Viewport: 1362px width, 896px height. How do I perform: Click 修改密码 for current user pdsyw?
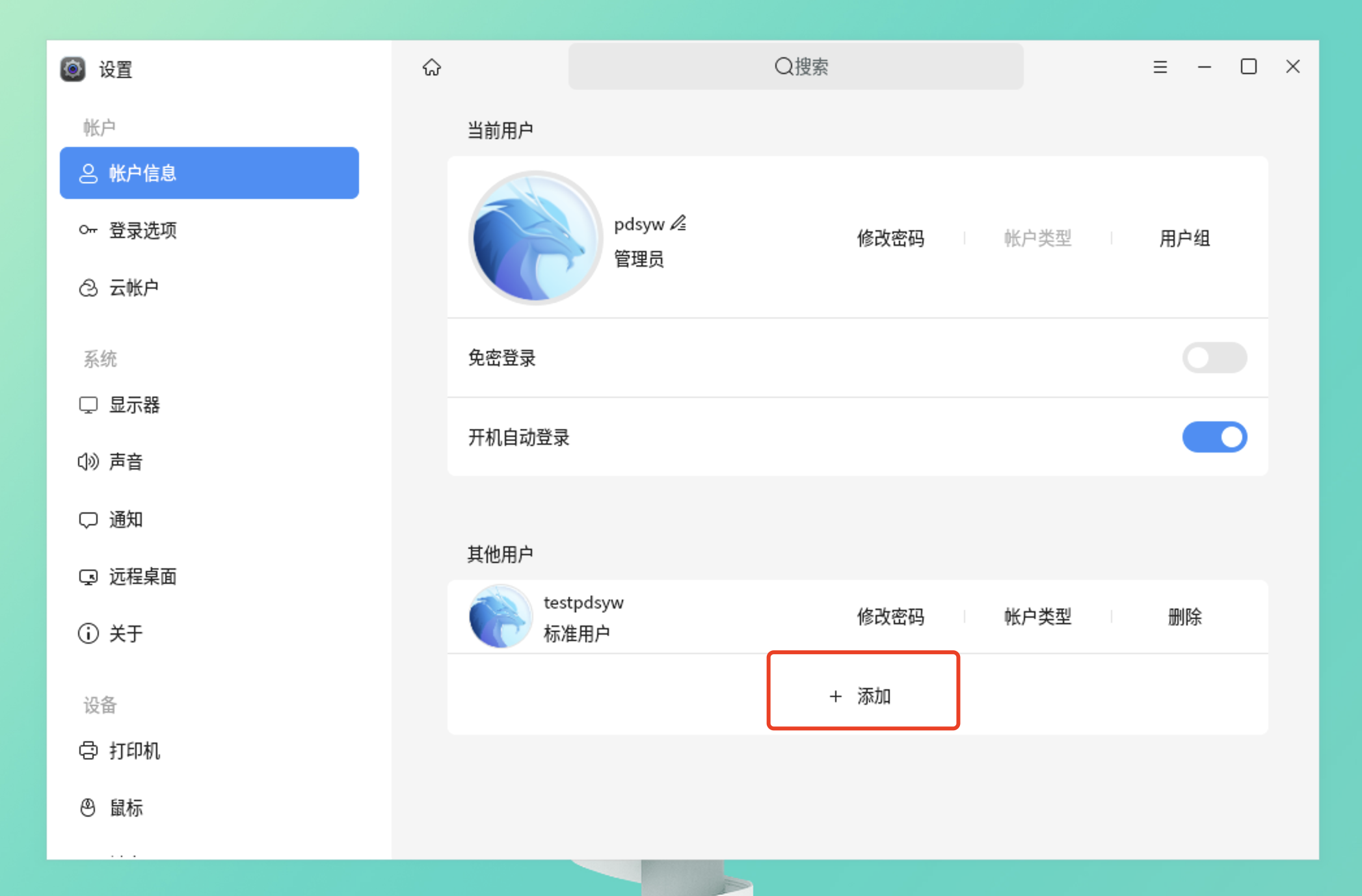[890, 239]
